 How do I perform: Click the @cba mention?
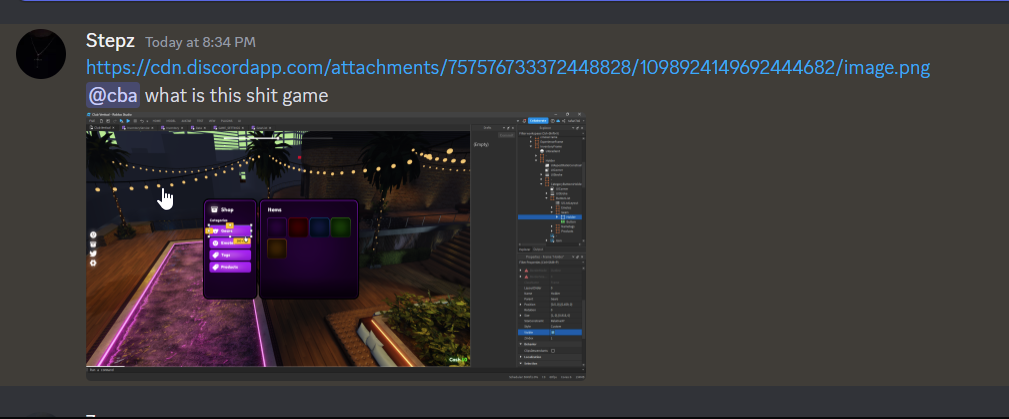pyautogui.click(x=113, y=95)
